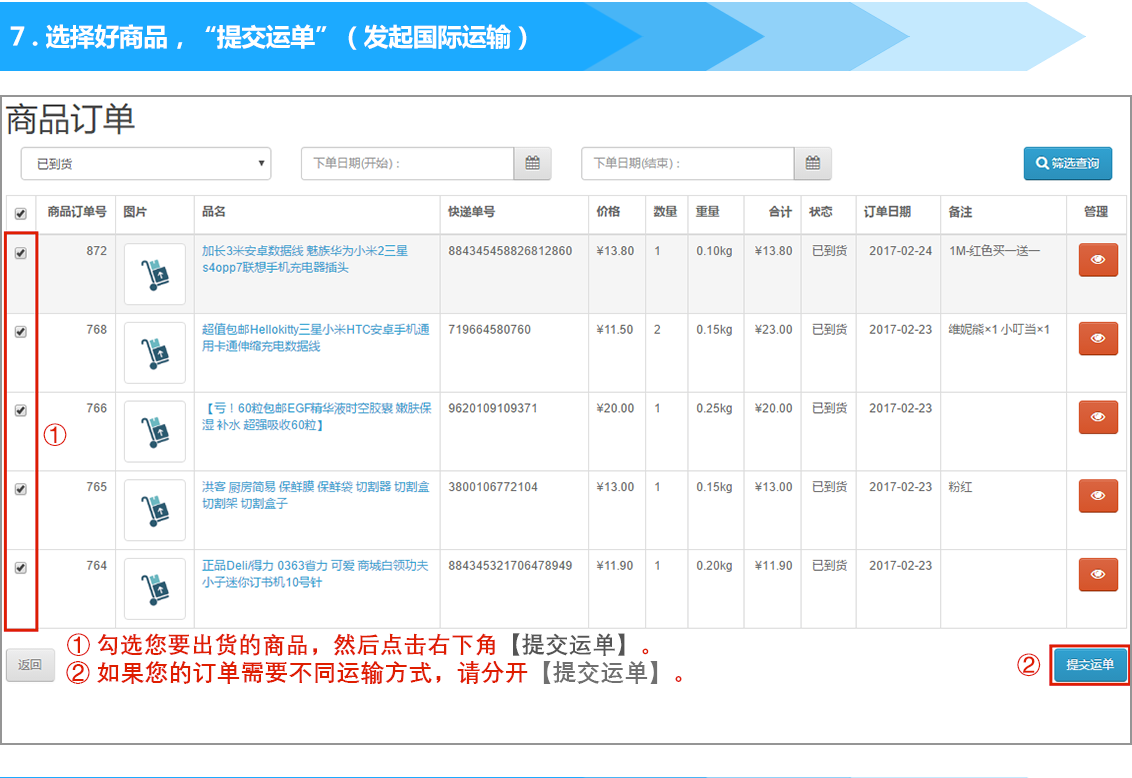
Task: Open product link 正品Deli/得力 0363
Action: coord(315,574)
